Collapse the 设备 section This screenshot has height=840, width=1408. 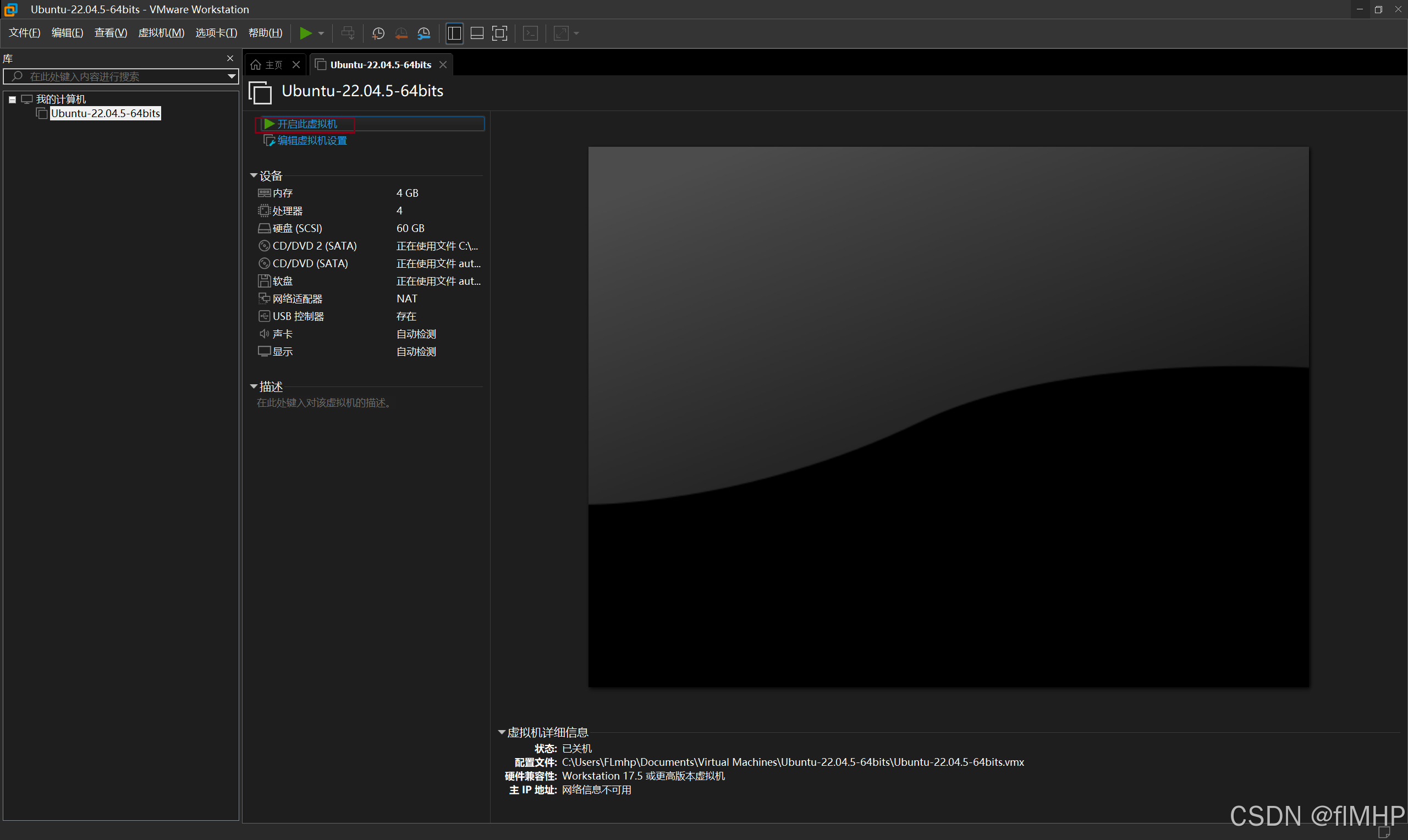coord(254,176)
